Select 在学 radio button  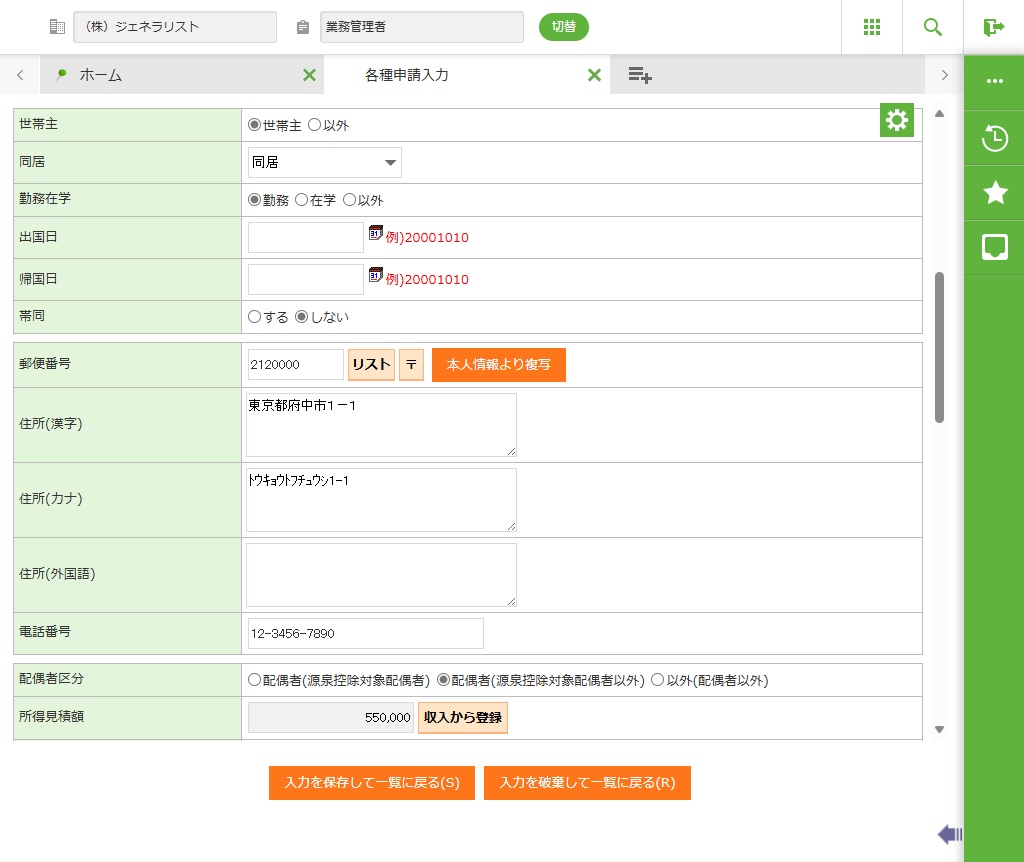(x=301, y=200)
